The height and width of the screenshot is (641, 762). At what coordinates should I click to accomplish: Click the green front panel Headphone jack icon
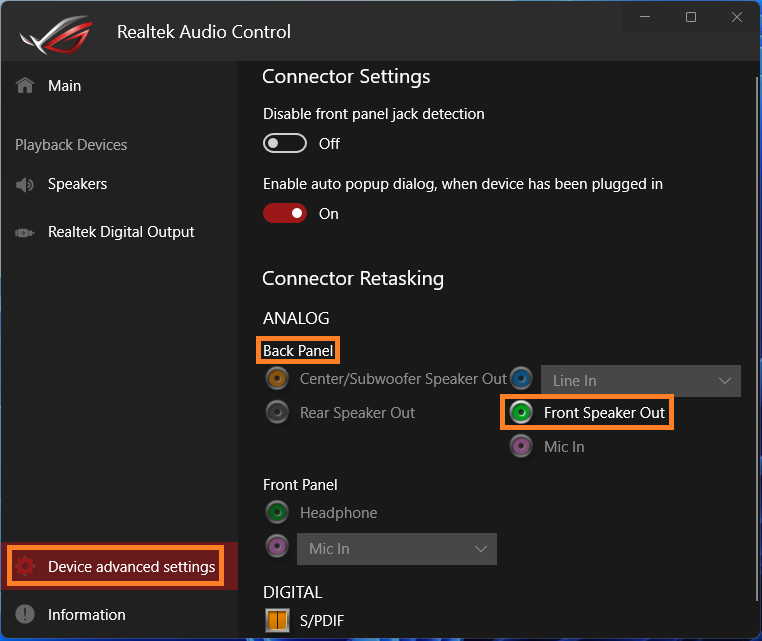click(x=277, y=512)
